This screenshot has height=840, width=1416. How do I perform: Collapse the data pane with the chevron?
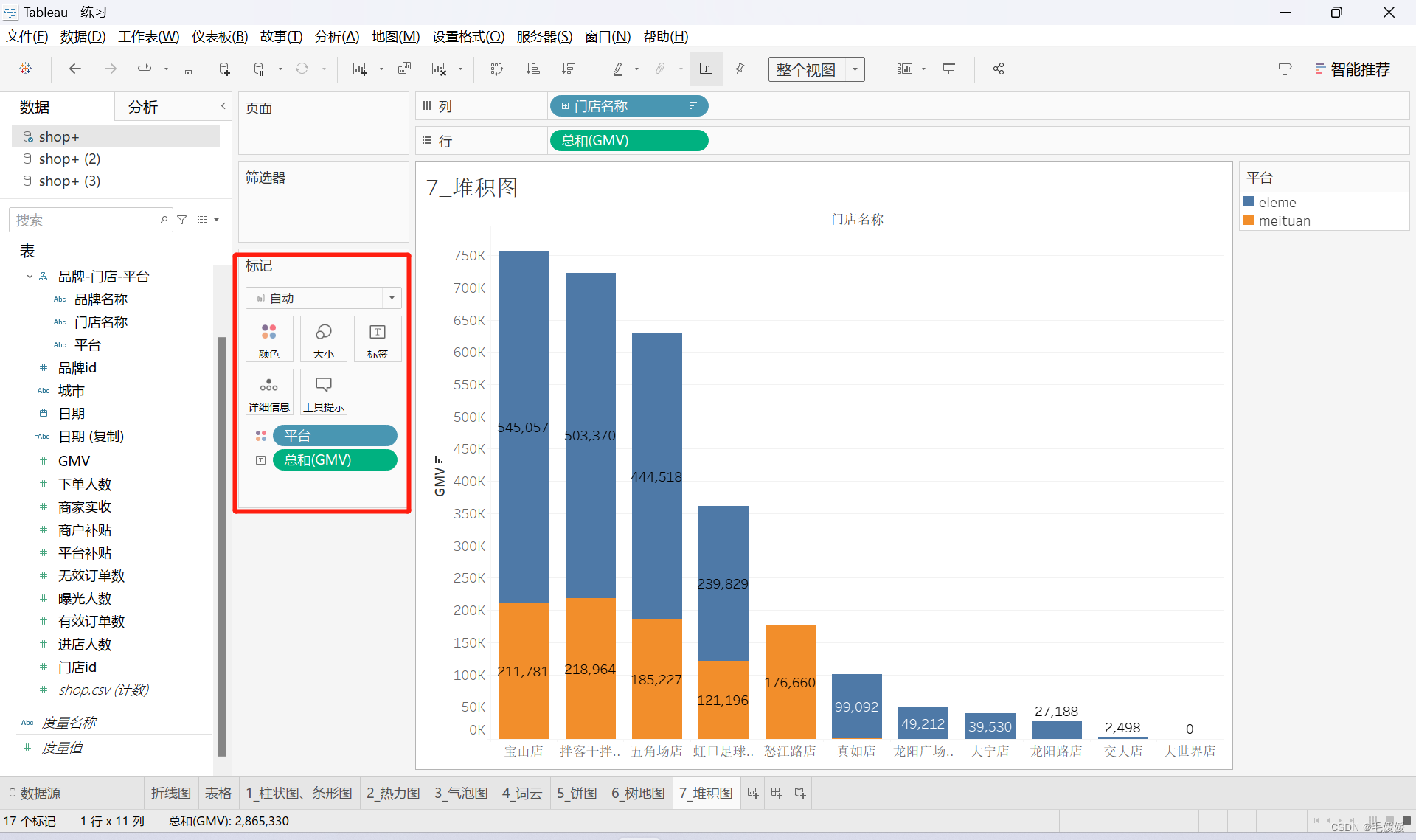(223, 106)
